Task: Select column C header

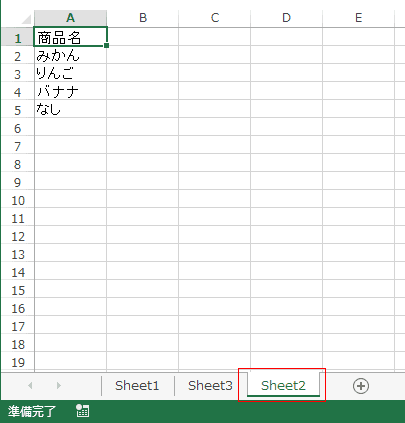Action: pos(215,18)
